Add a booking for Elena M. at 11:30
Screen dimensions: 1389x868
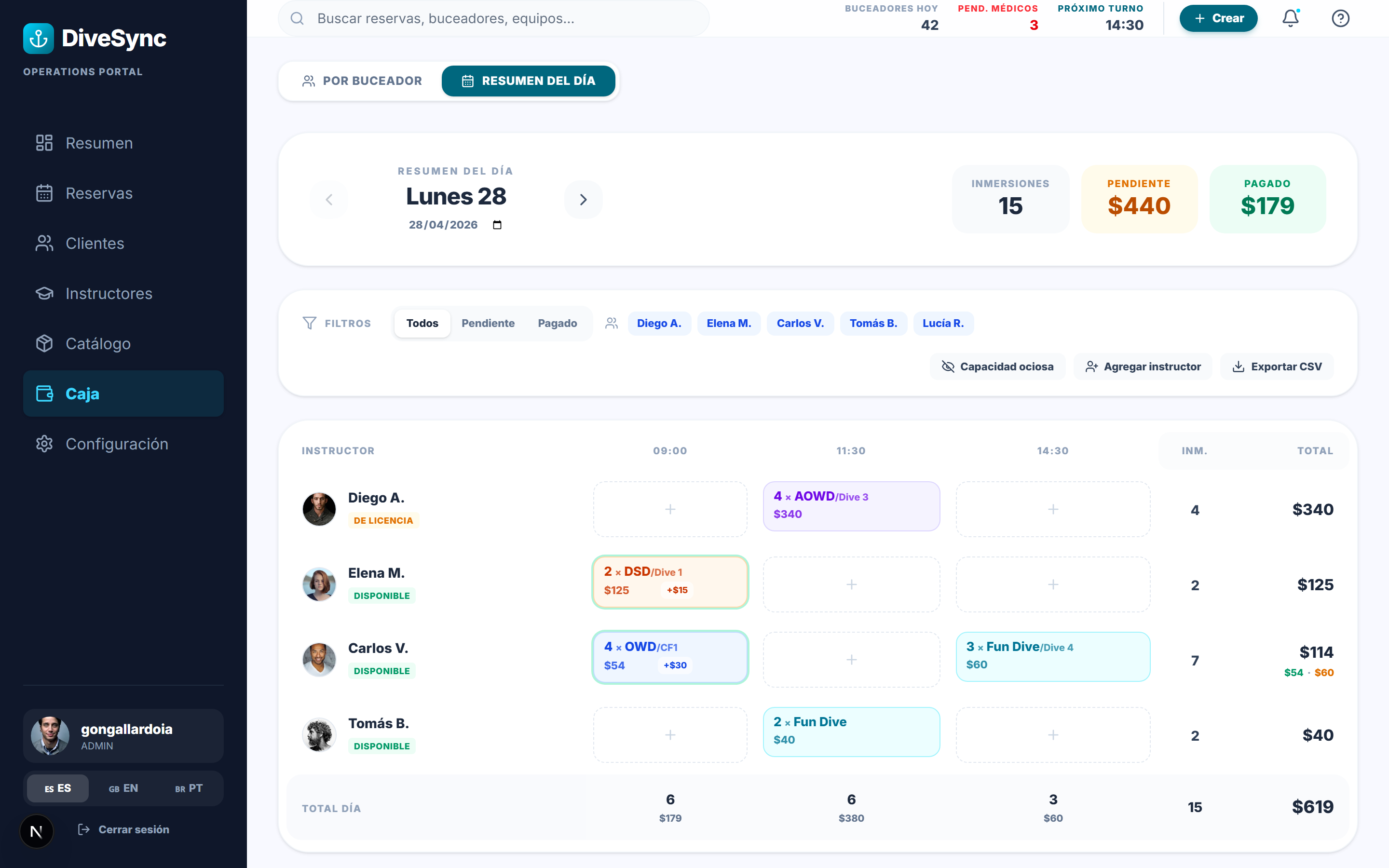(x=851, y=584)
